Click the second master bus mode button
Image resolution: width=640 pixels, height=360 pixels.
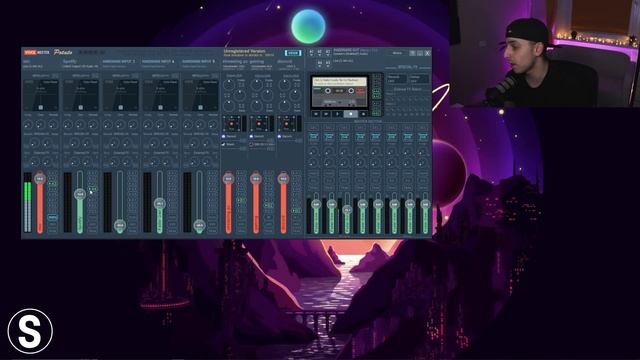pyautogui.click(x=329, y=137)
